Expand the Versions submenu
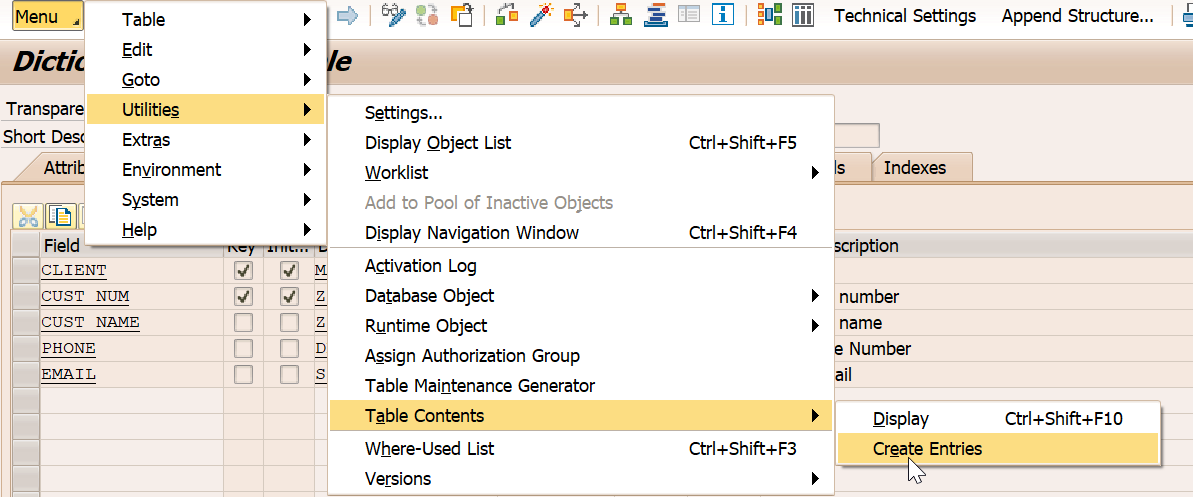 coord(581,479)
